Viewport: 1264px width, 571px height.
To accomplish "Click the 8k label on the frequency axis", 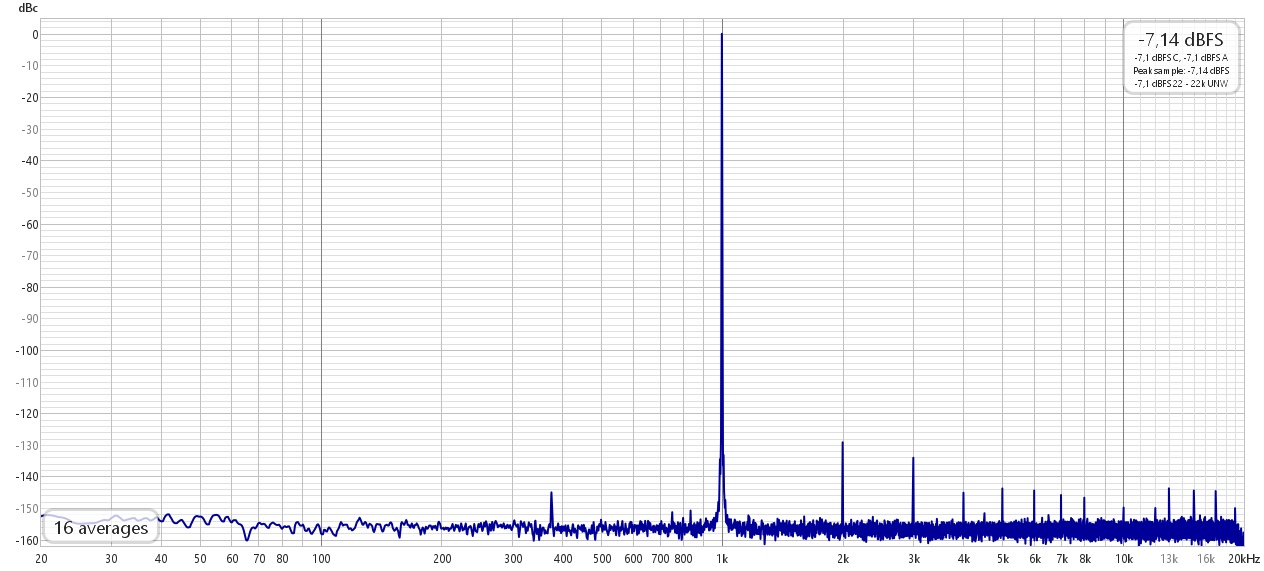I will click(x=1084, y=559).
